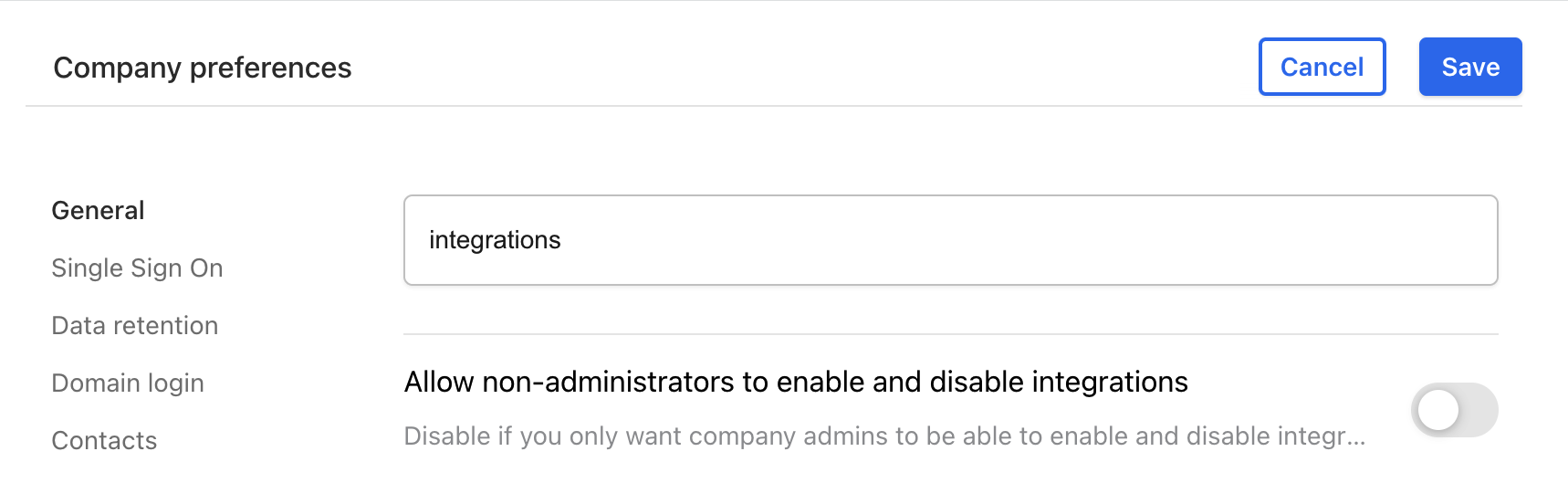Click the search field containing "integrations"
Viewport: 1568px width, 504px height.
coord(949,240)
